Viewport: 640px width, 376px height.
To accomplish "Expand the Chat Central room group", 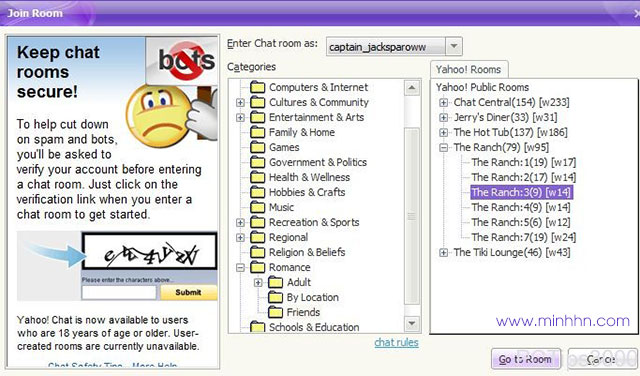I will click(443, 102).
